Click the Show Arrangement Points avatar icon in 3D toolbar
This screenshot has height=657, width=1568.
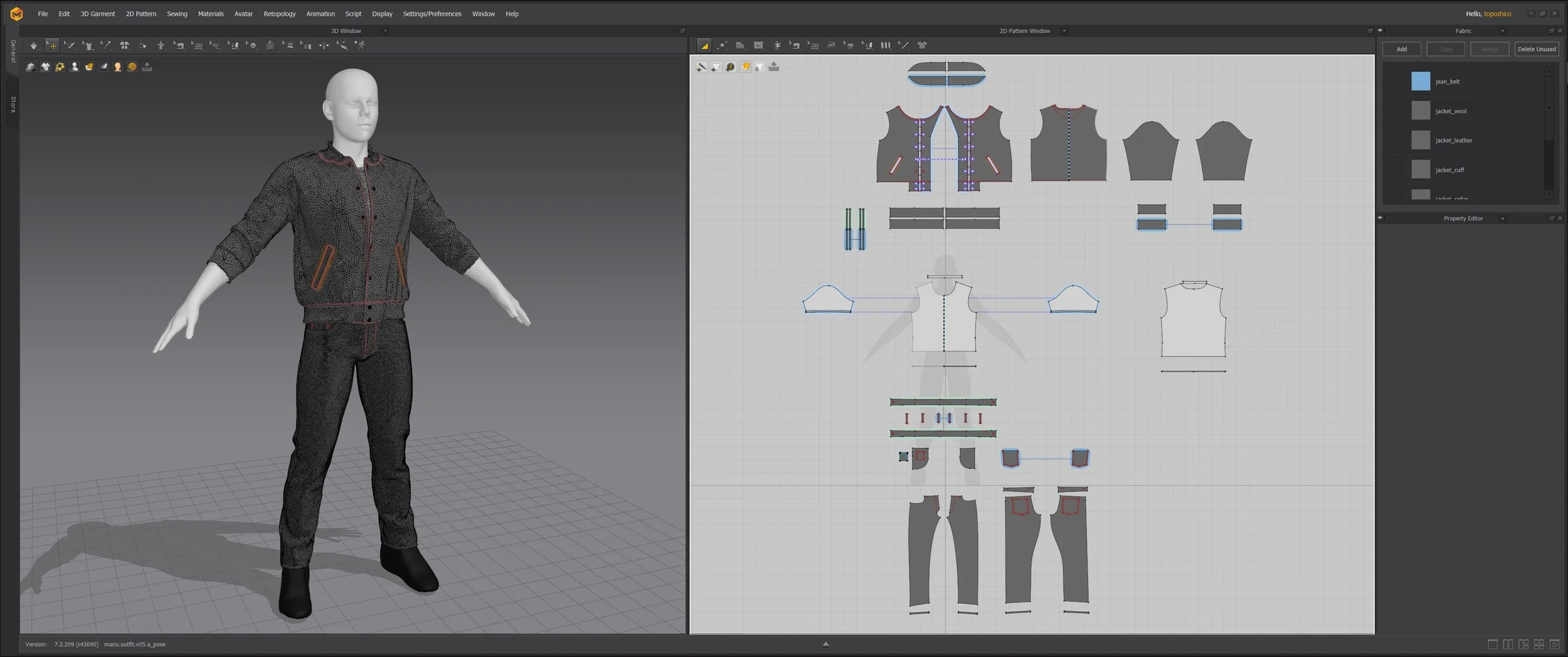(161, 45)
